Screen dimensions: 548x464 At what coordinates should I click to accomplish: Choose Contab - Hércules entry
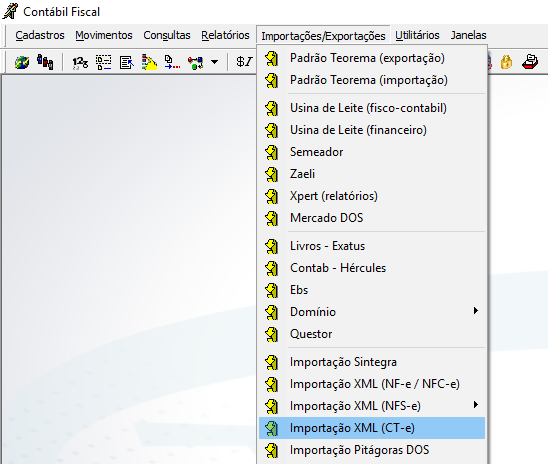tap(372, 268)
